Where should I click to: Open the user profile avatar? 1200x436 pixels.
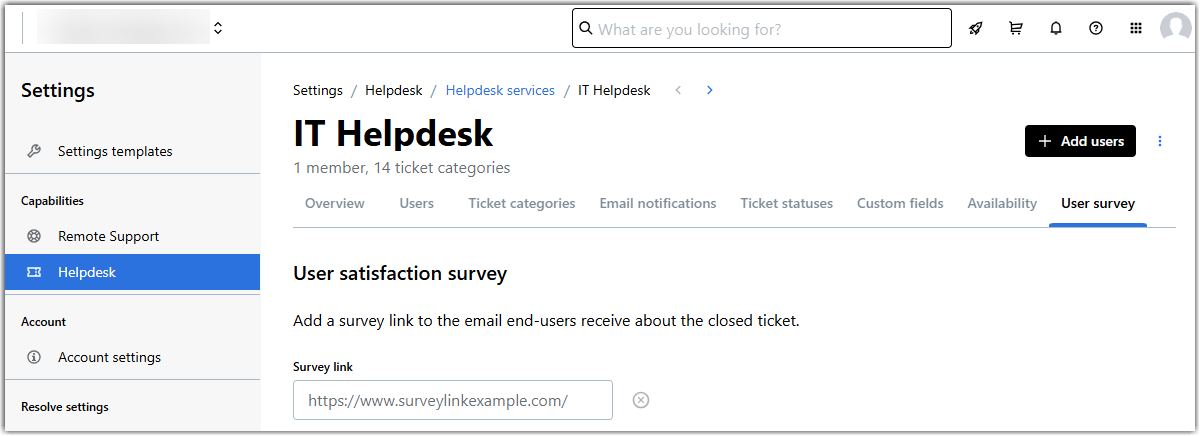pyautogui.click(x=1175, y=29)
